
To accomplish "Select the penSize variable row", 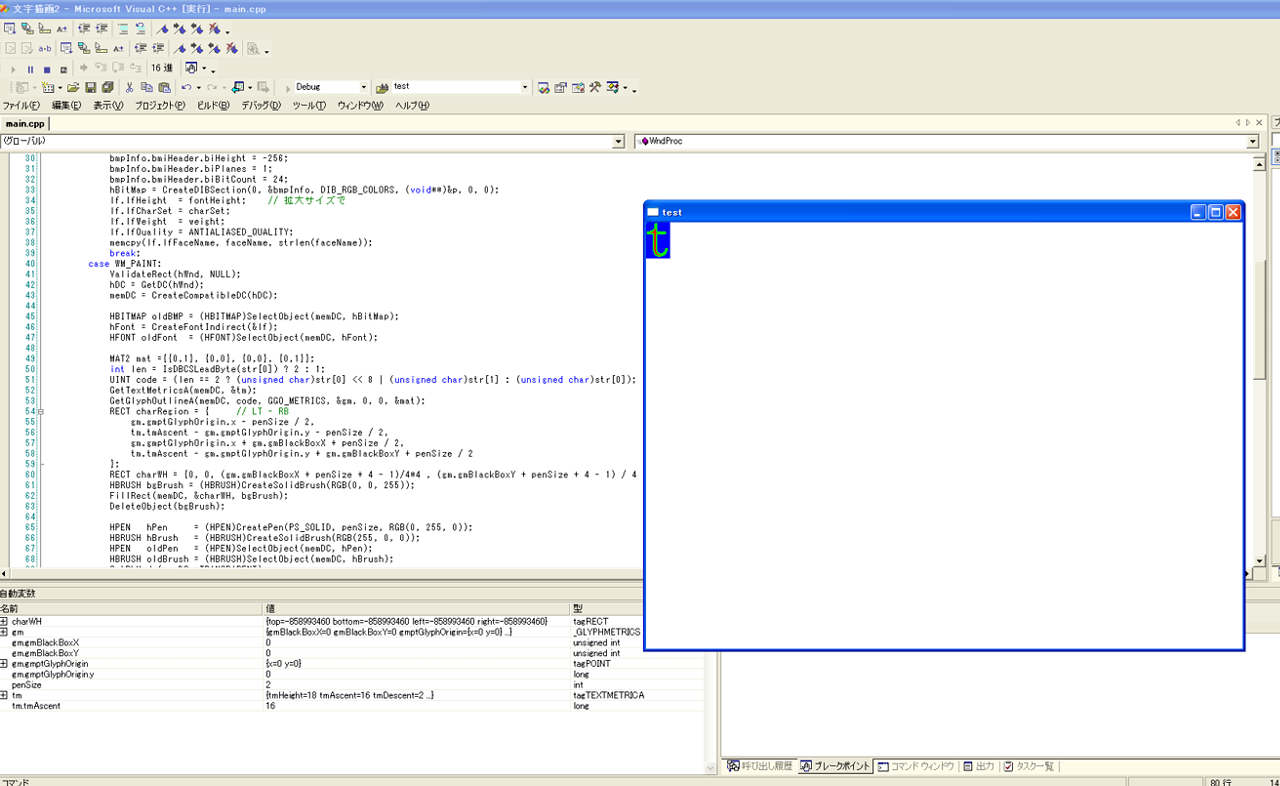I will tap(352, 684).
